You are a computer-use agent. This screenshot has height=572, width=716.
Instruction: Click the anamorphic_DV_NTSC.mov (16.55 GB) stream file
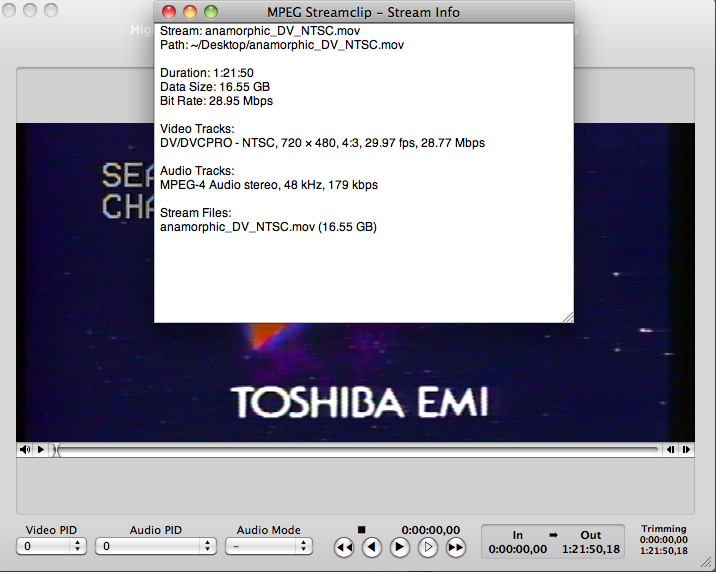pos(268,227)
